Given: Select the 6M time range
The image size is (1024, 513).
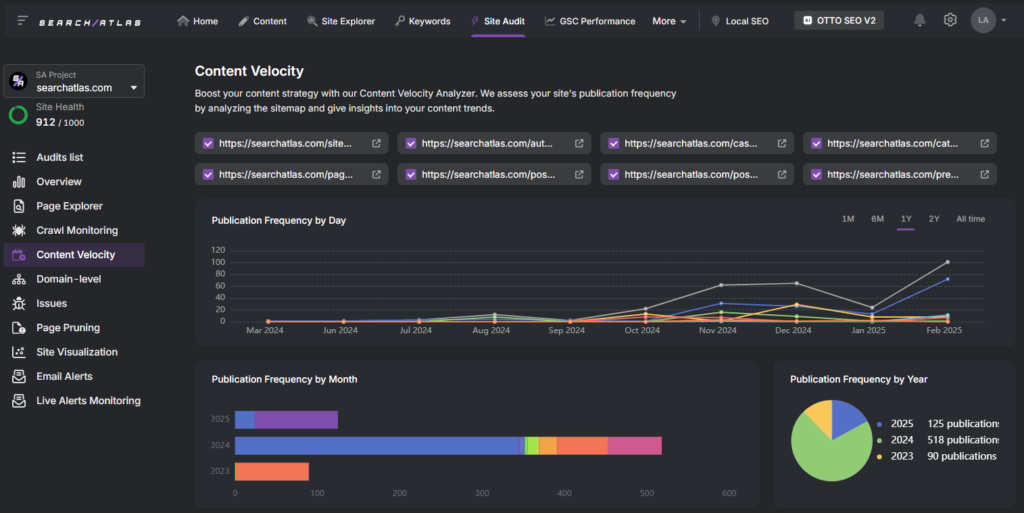Looking at the screenshot, I should coord(877,219).
